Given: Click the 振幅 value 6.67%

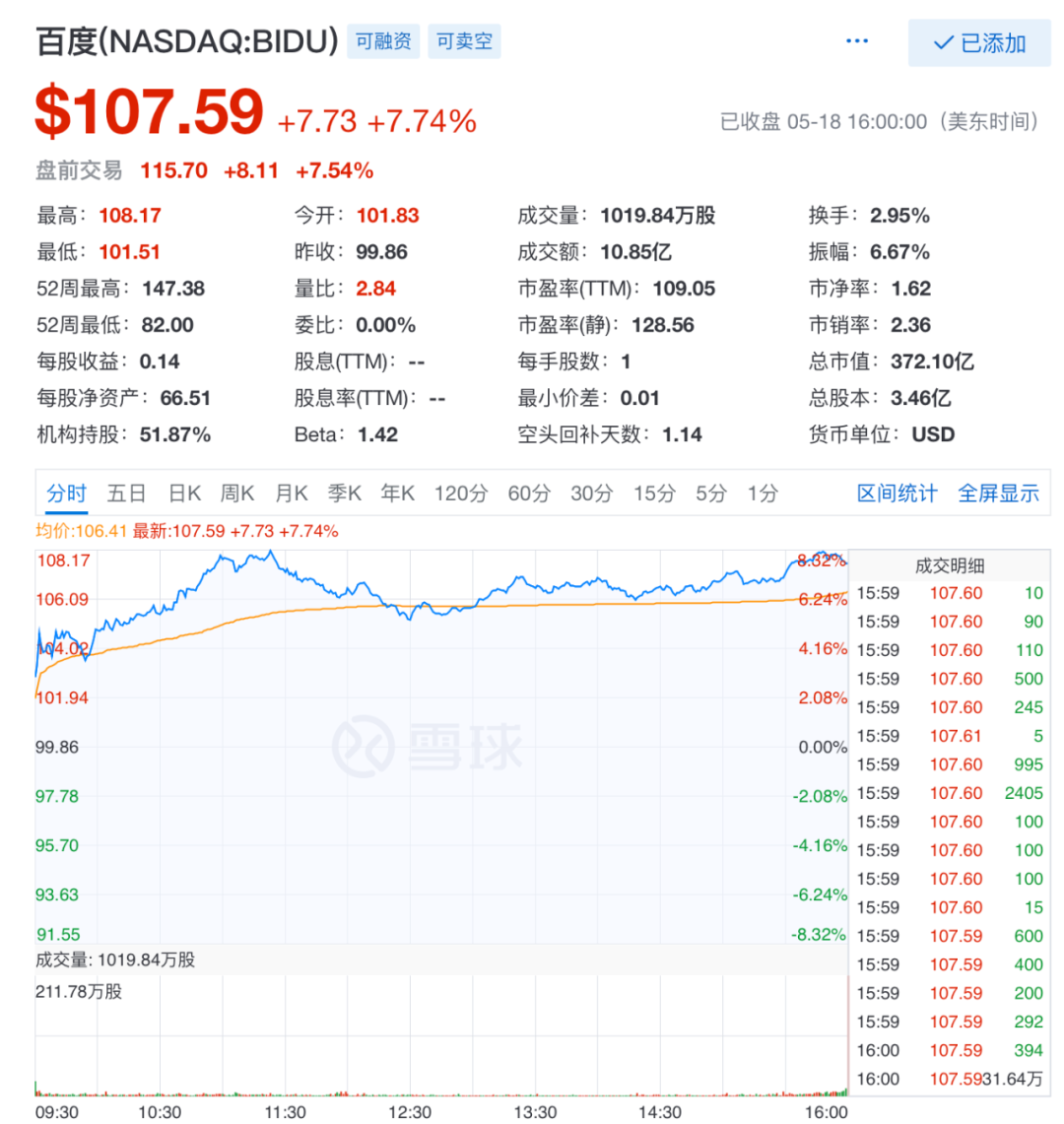Looking at the screenshot, I should pos(899,251).
